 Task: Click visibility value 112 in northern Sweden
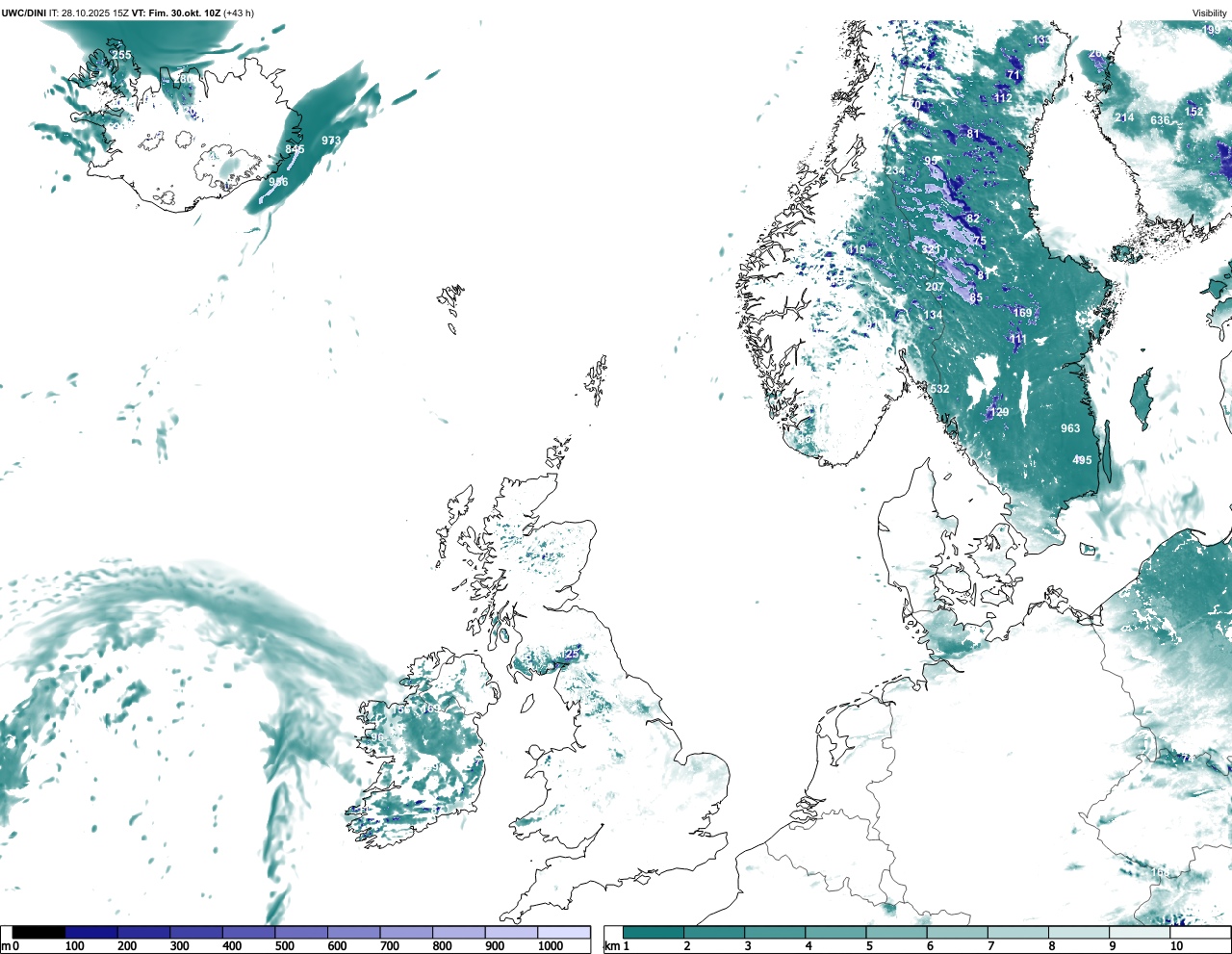1003,98
